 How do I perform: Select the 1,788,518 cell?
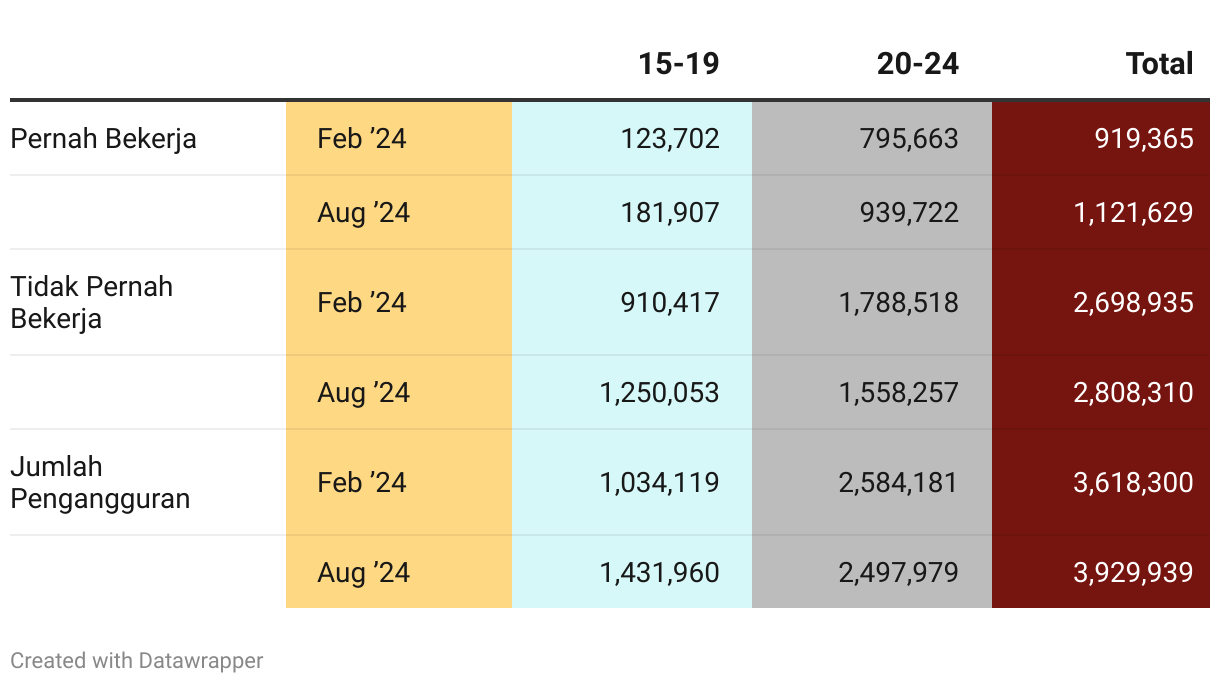click(x=899, y=302)
